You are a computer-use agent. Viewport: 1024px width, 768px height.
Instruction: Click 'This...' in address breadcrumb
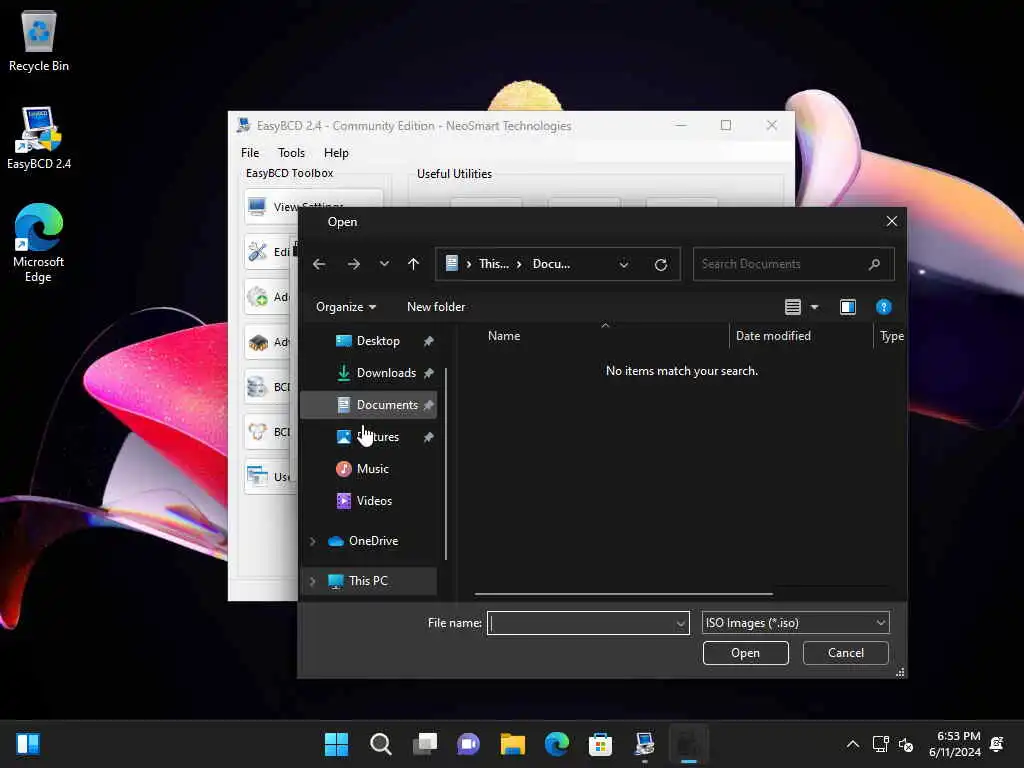494,264
